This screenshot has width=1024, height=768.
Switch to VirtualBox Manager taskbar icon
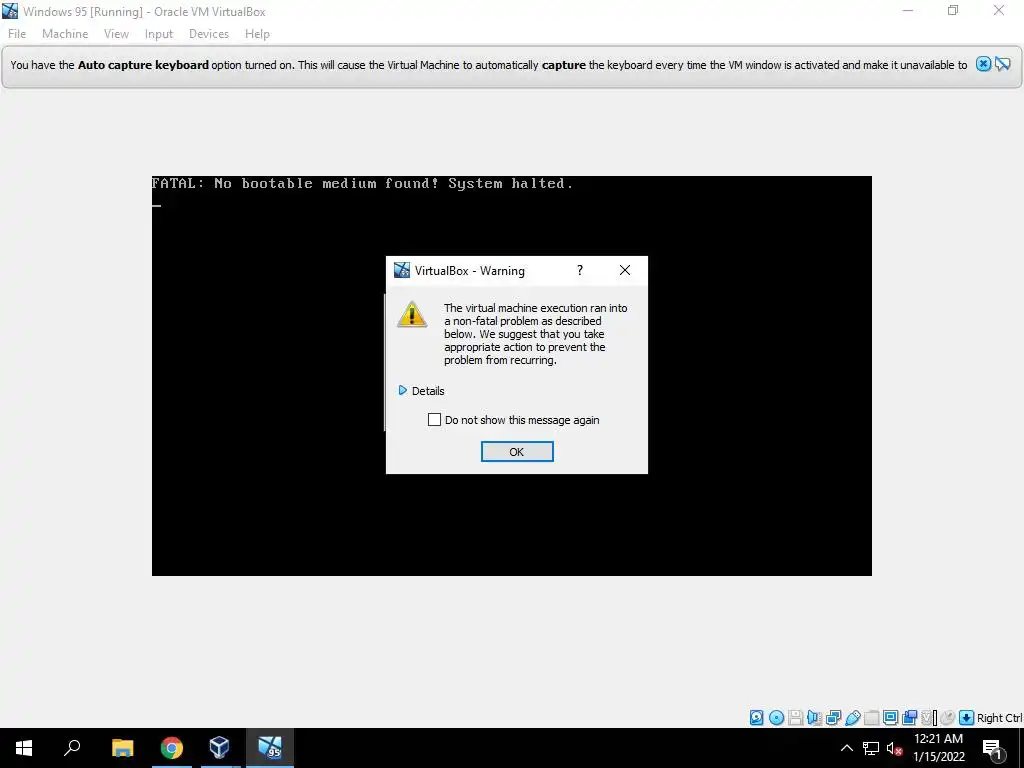219,748
